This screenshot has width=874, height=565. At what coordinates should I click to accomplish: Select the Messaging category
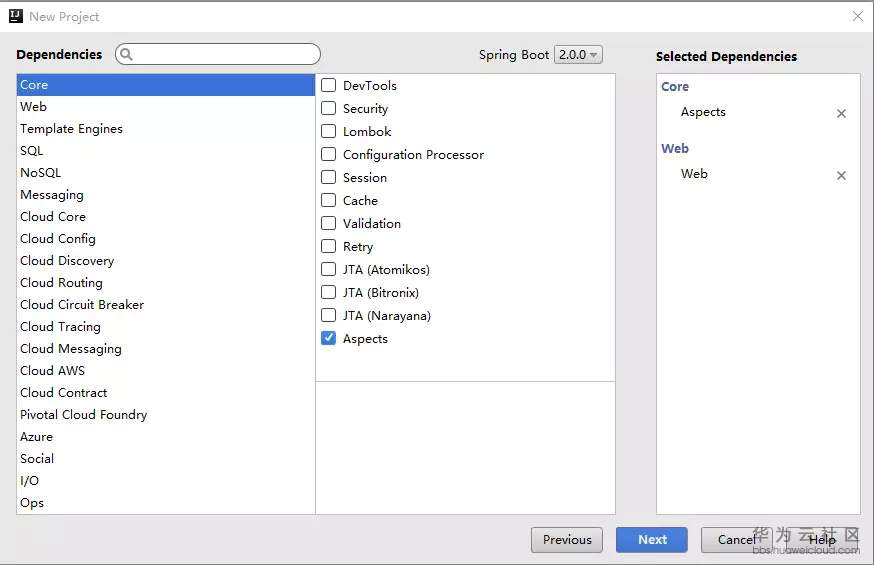click(x=166, y=194)
